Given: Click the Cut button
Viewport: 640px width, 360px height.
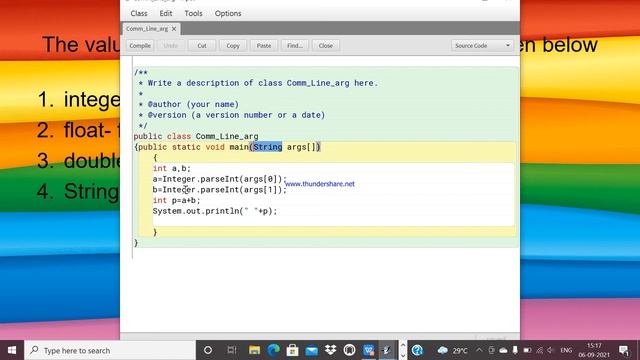Looking at the screenshot, I should [202, 46].
